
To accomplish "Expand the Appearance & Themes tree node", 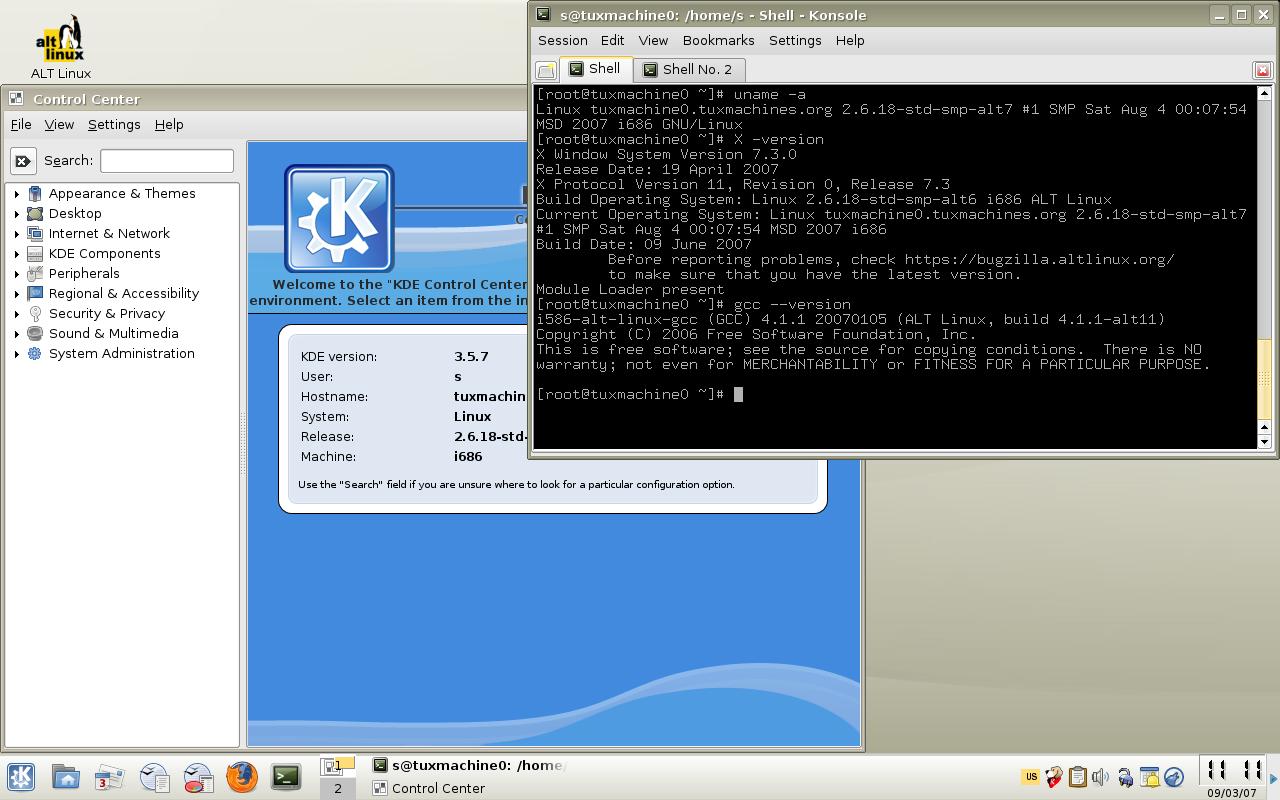I will tap(16, 194).
